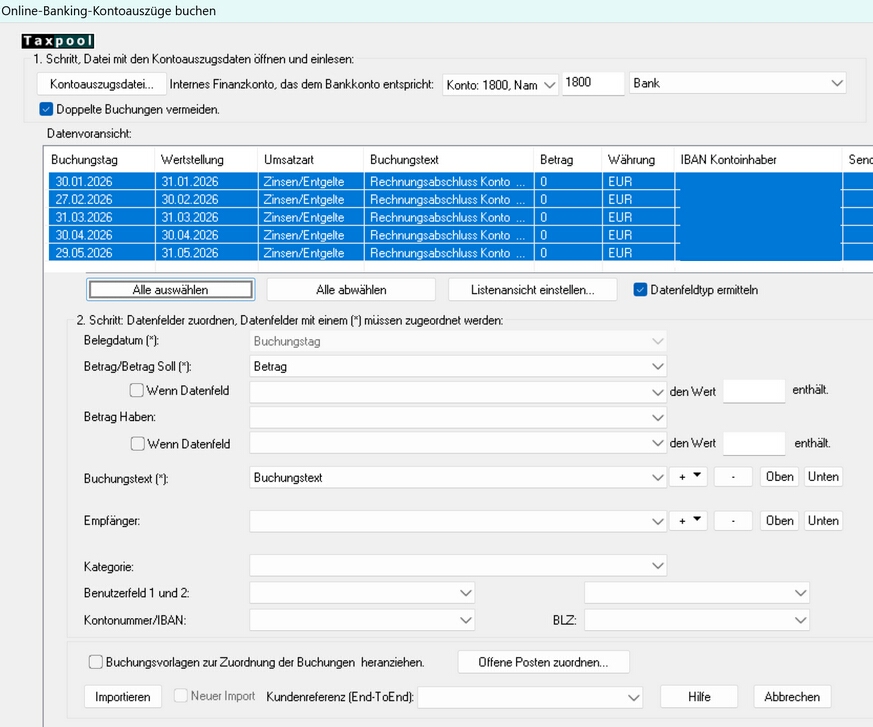The height and width of the screenshot is (727, 873).
Task: Click the Alle auswählen button
Action: click(170, 289)
